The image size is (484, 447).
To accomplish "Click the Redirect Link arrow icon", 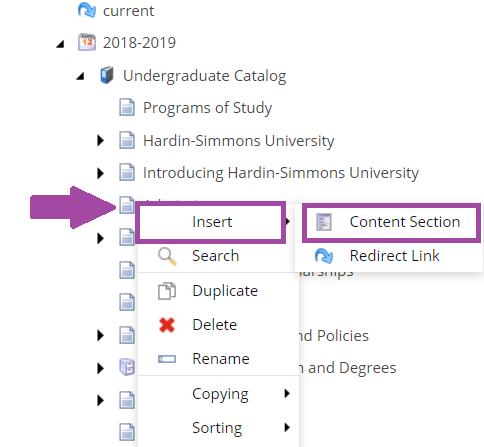I will pyautogui.click(x=324, y=256).
